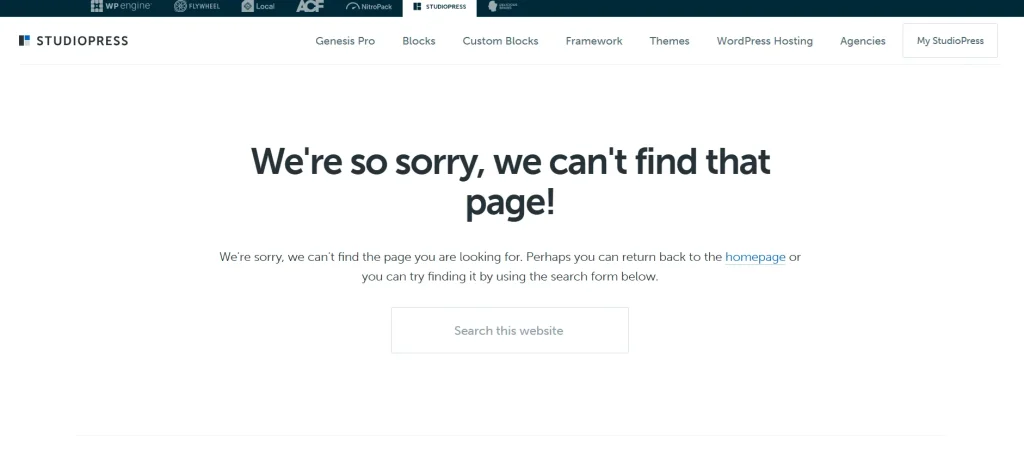Select the Framework navigation item

click(594, 40)
